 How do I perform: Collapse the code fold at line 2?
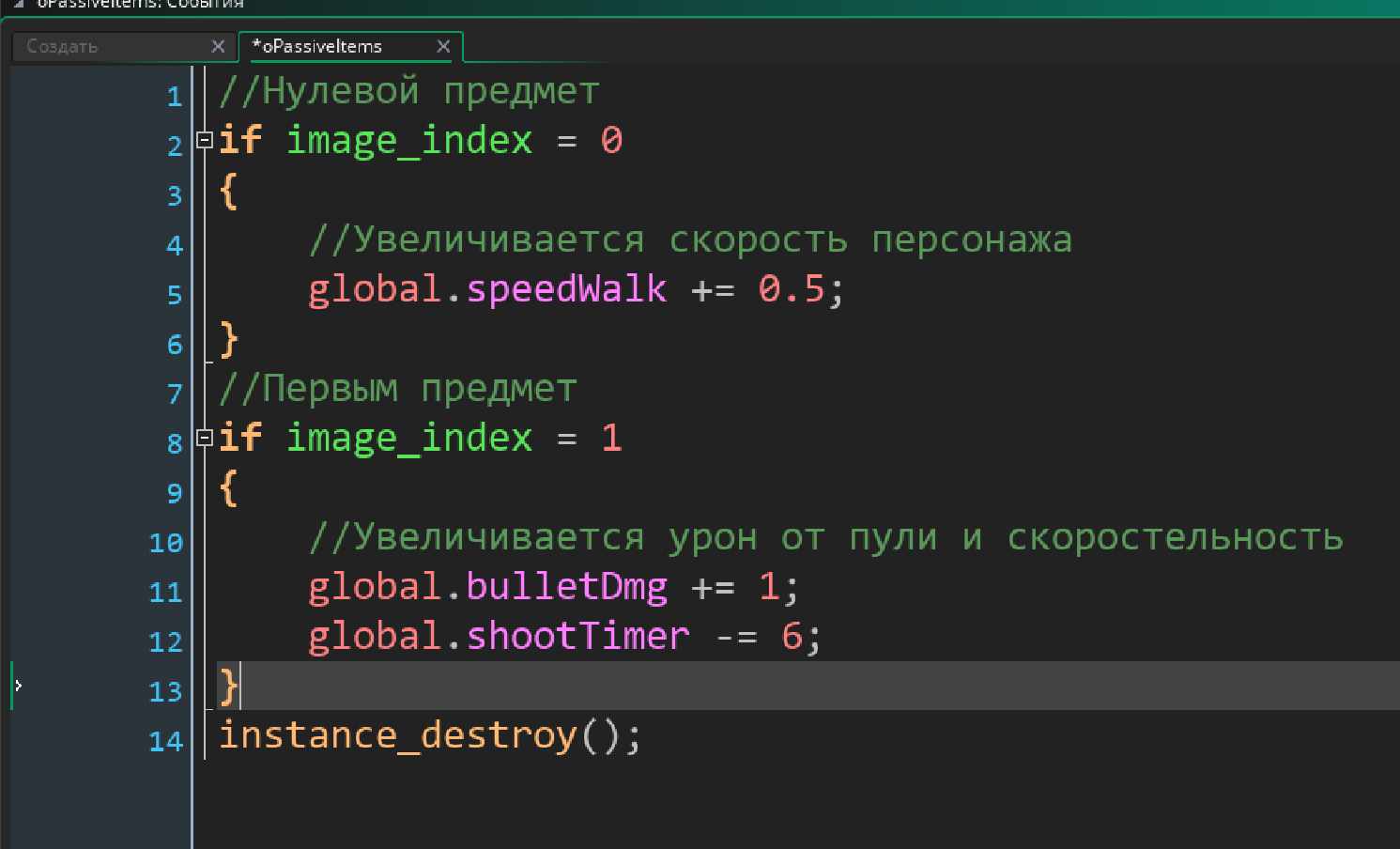click(205, 140)
